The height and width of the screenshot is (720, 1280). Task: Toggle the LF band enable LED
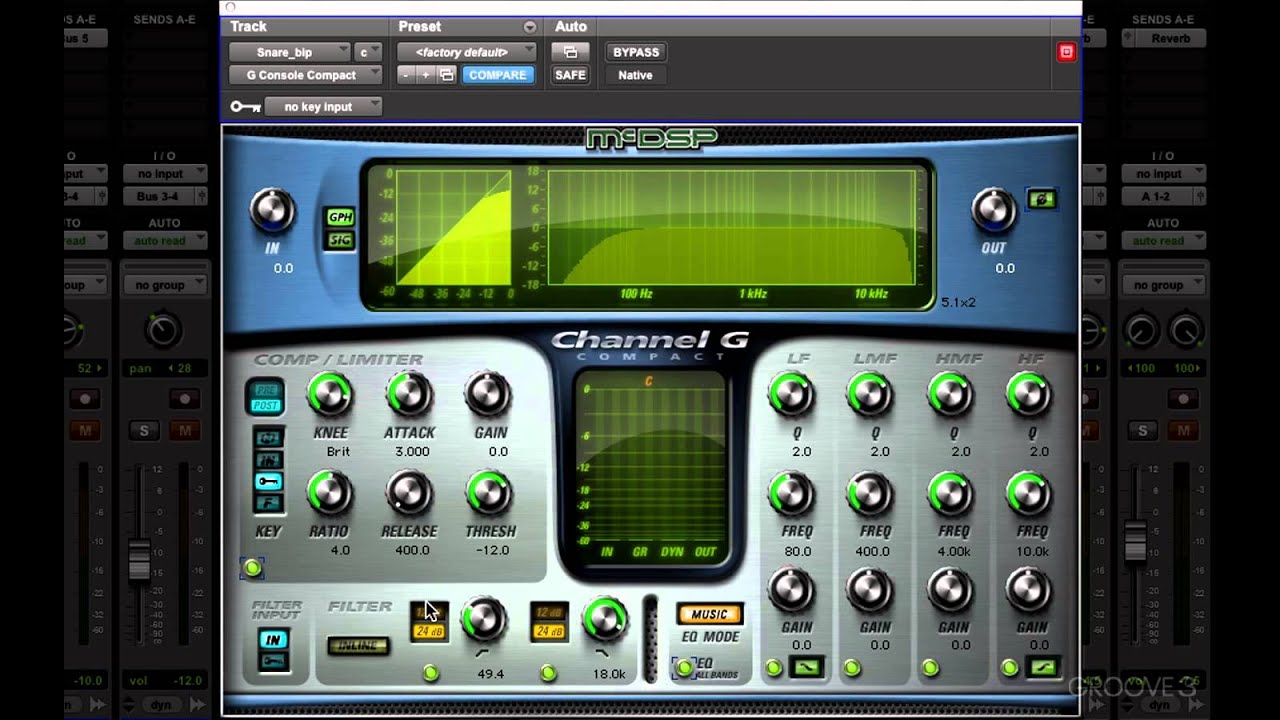[x=773, y=667]
